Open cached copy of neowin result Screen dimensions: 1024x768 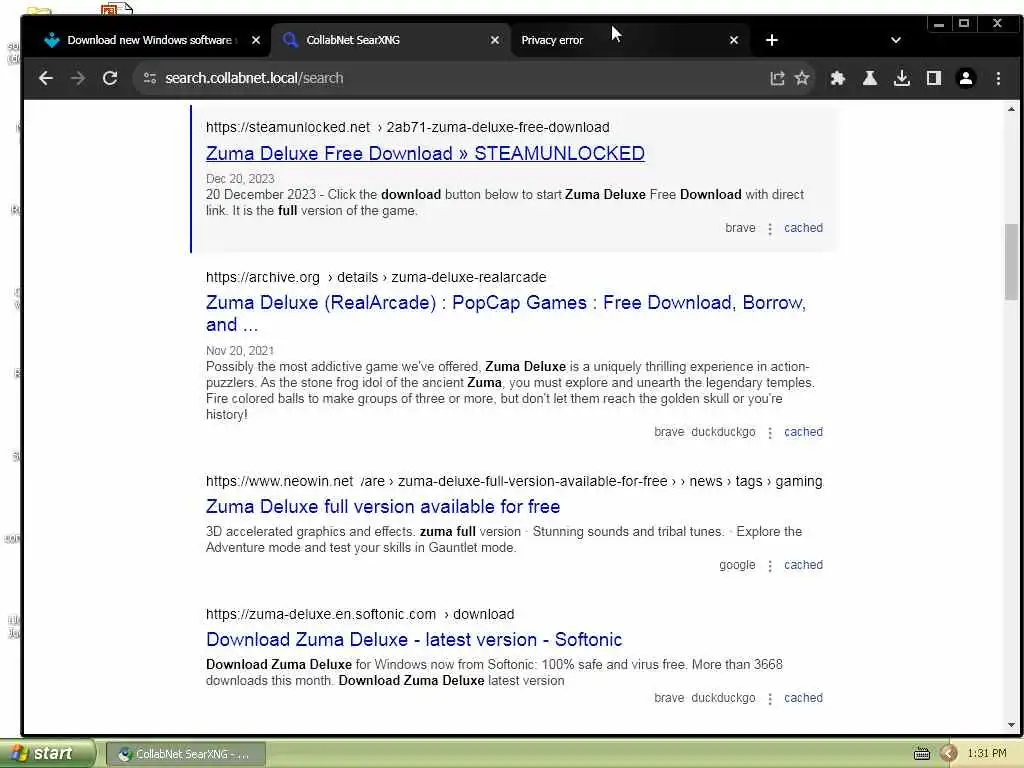tap(803, 565)
